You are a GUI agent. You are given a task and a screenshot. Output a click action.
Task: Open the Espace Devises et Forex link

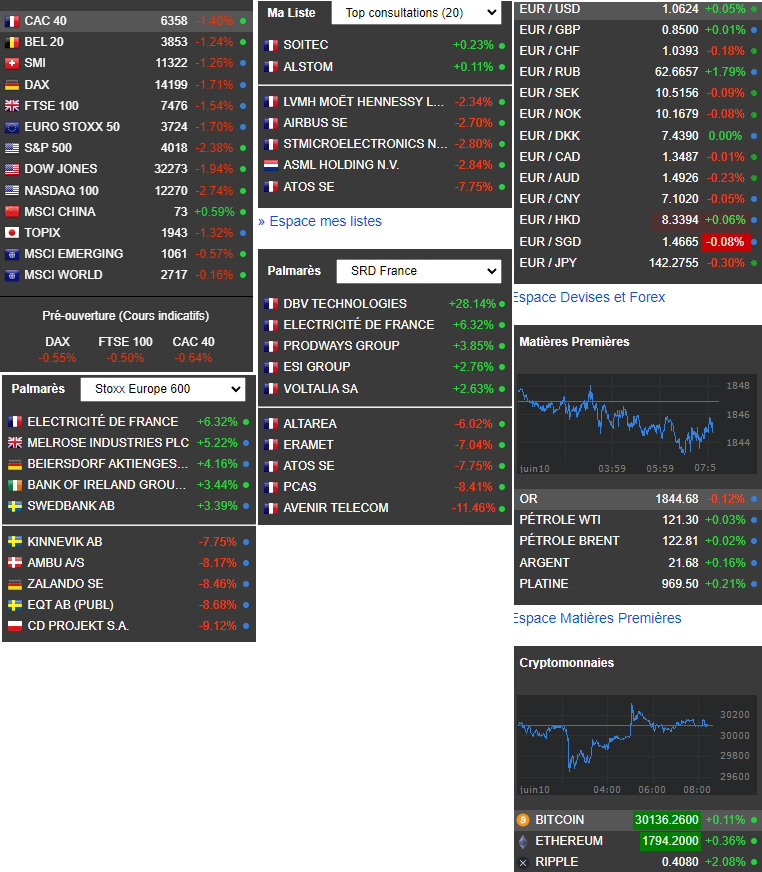589,298
